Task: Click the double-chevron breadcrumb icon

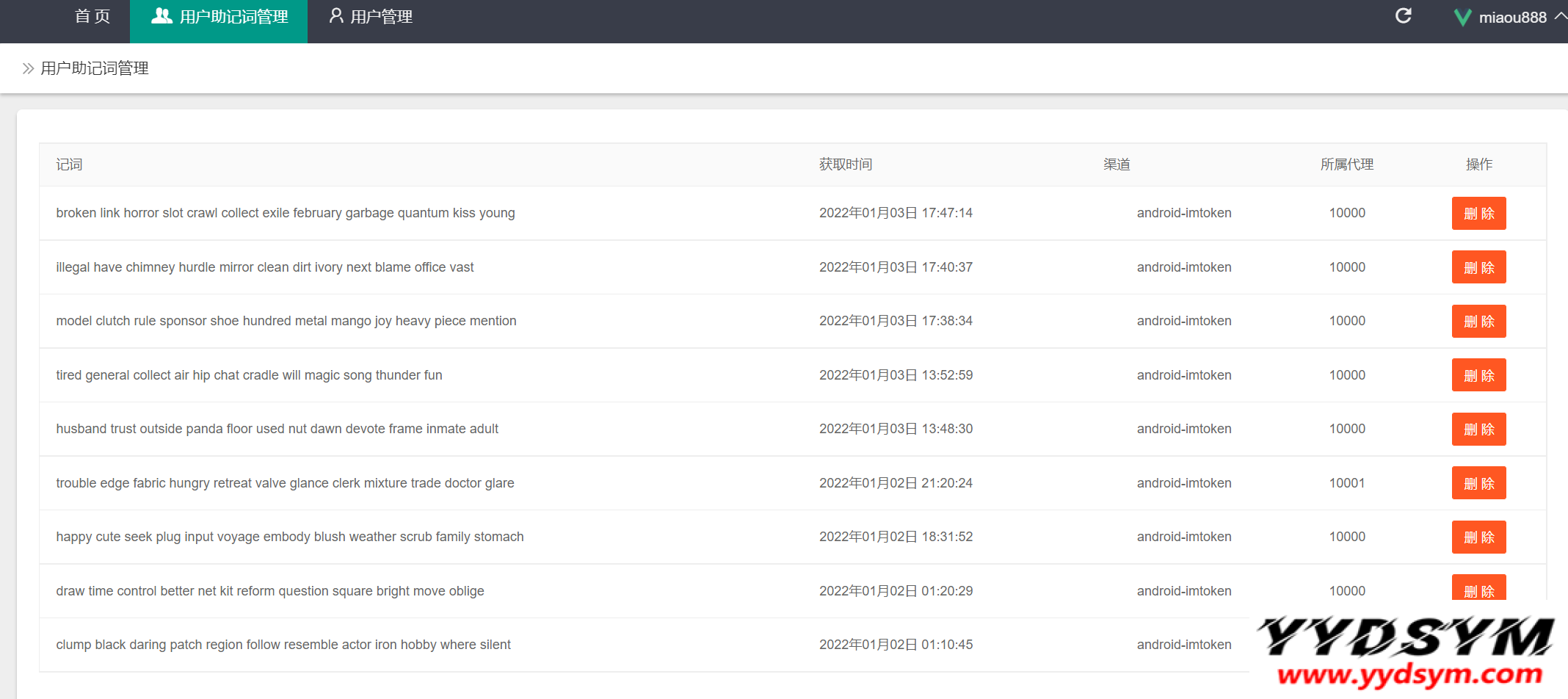Action: point(28,68)
